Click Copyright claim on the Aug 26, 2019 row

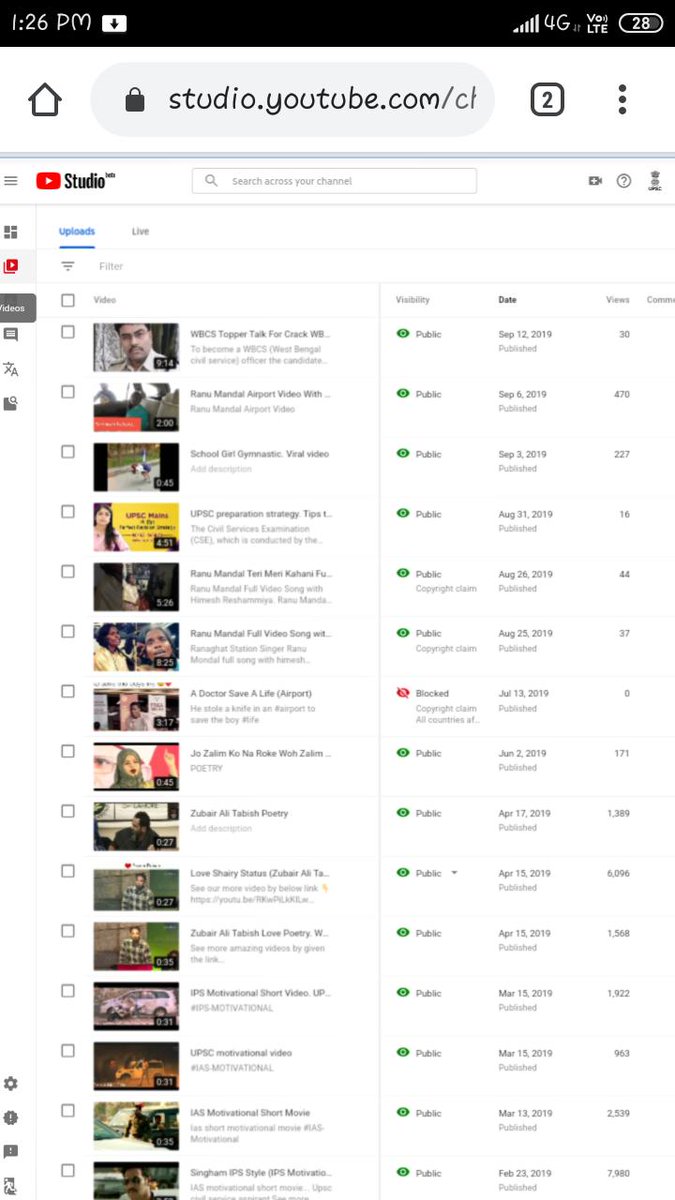[446, 589]
